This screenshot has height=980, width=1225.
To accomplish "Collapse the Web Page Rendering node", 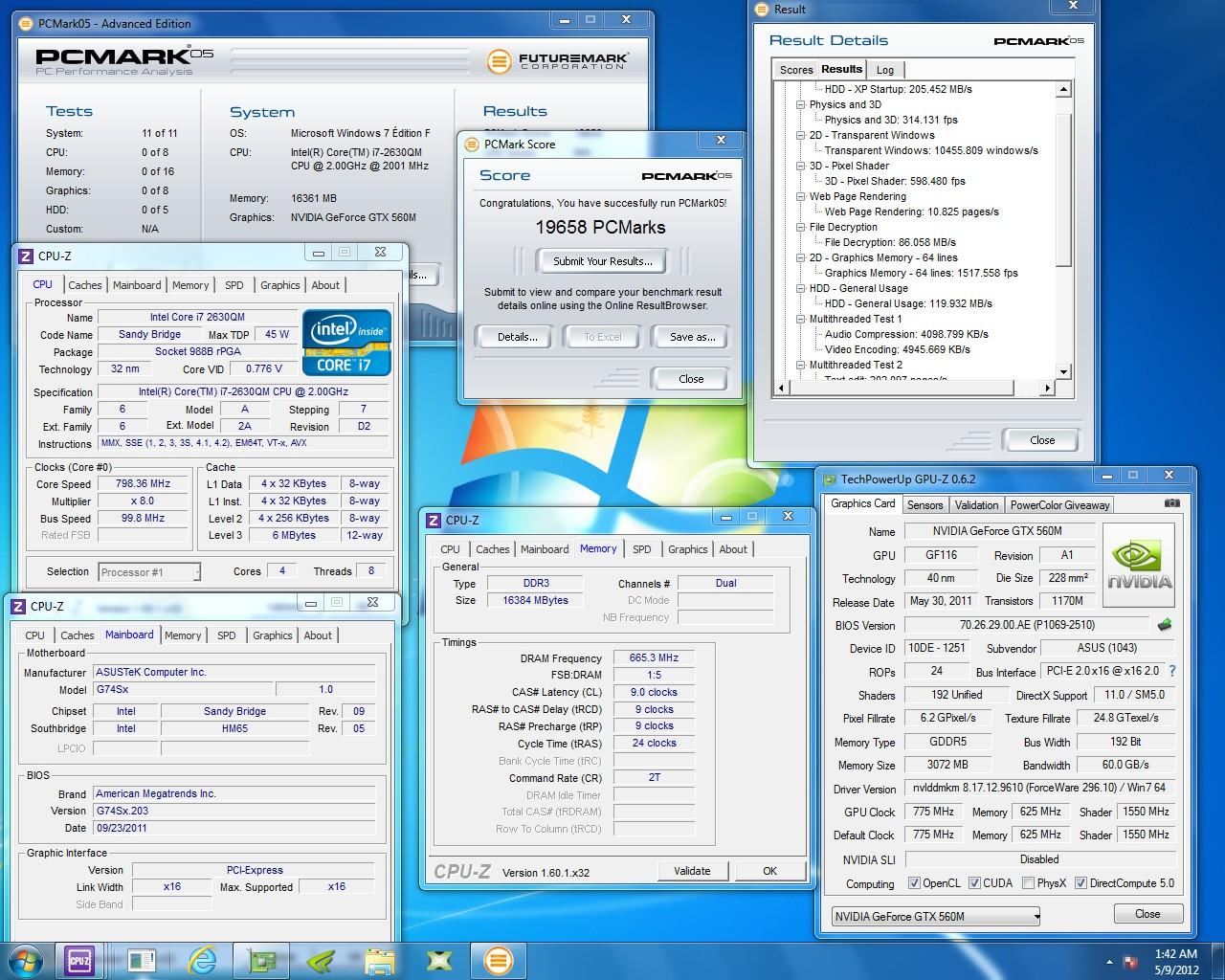I will point(801,196).
